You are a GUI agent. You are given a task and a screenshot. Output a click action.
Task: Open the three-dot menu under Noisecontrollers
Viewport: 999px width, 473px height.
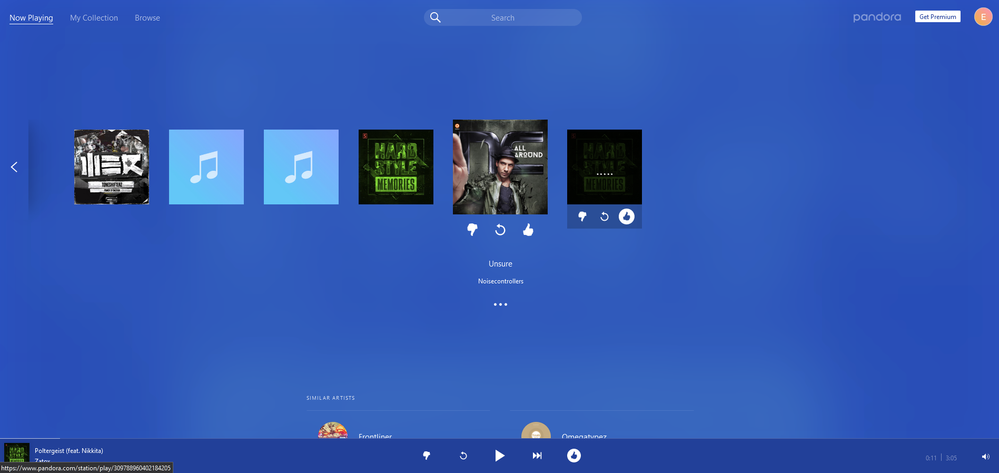[x=500, y=304]
